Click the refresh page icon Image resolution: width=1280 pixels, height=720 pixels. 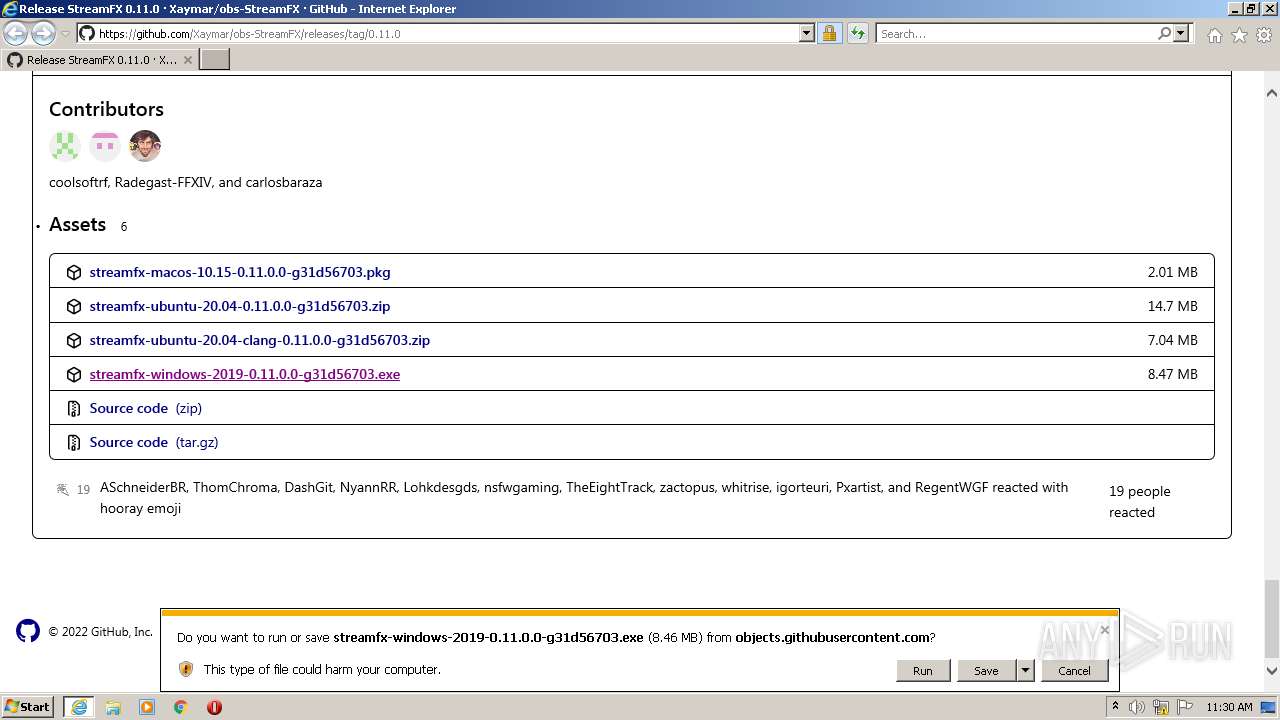pos(858,33)
